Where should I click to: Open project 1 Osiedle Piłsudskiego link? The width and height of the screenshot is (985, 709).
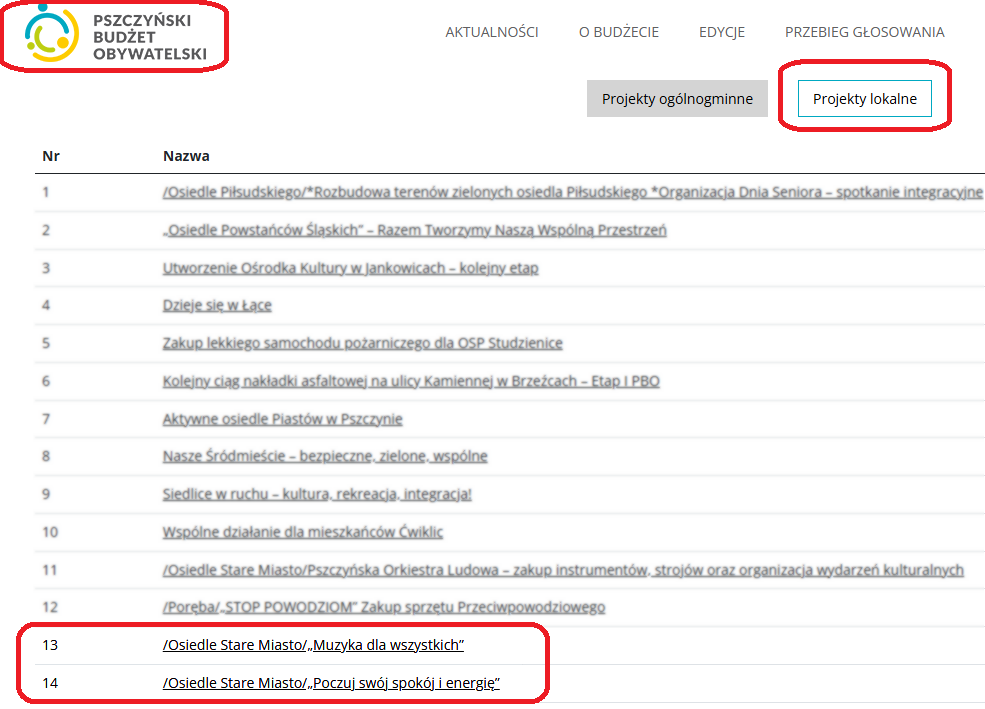coord(572,192)
